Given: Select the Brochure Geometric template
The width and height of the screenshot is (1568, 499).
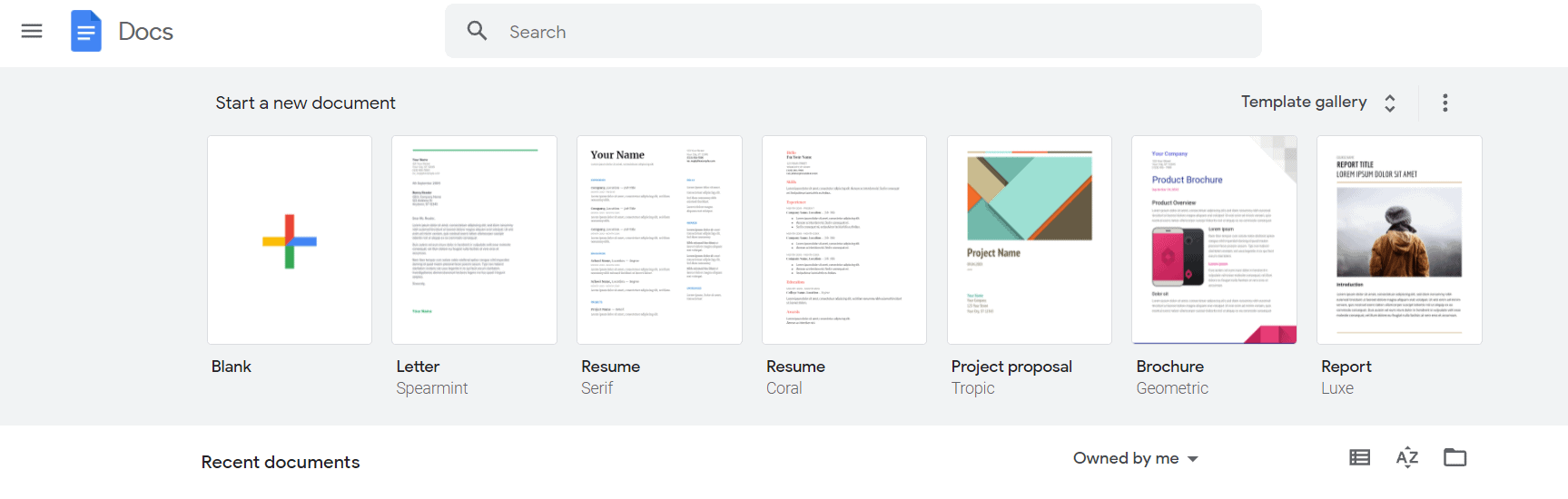Looking at the screenshot, I should (1214, 240).
